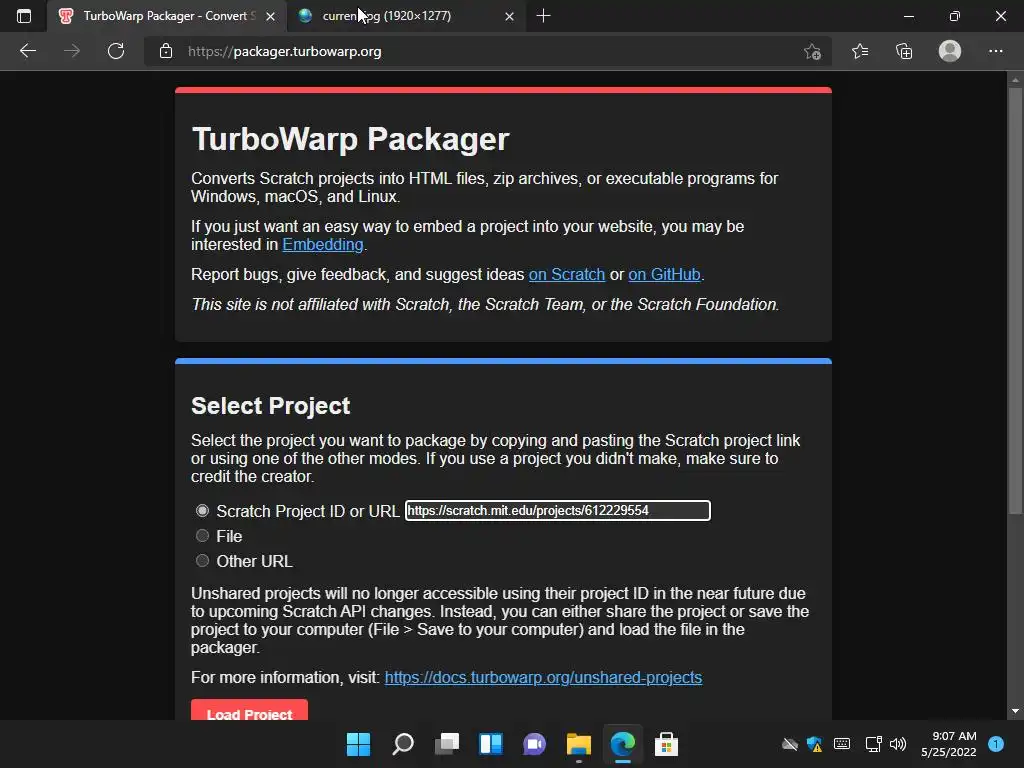Screen dimensions: 1024x768
Task: Follow the on GitHub link
Action: [x=664, y=274]
